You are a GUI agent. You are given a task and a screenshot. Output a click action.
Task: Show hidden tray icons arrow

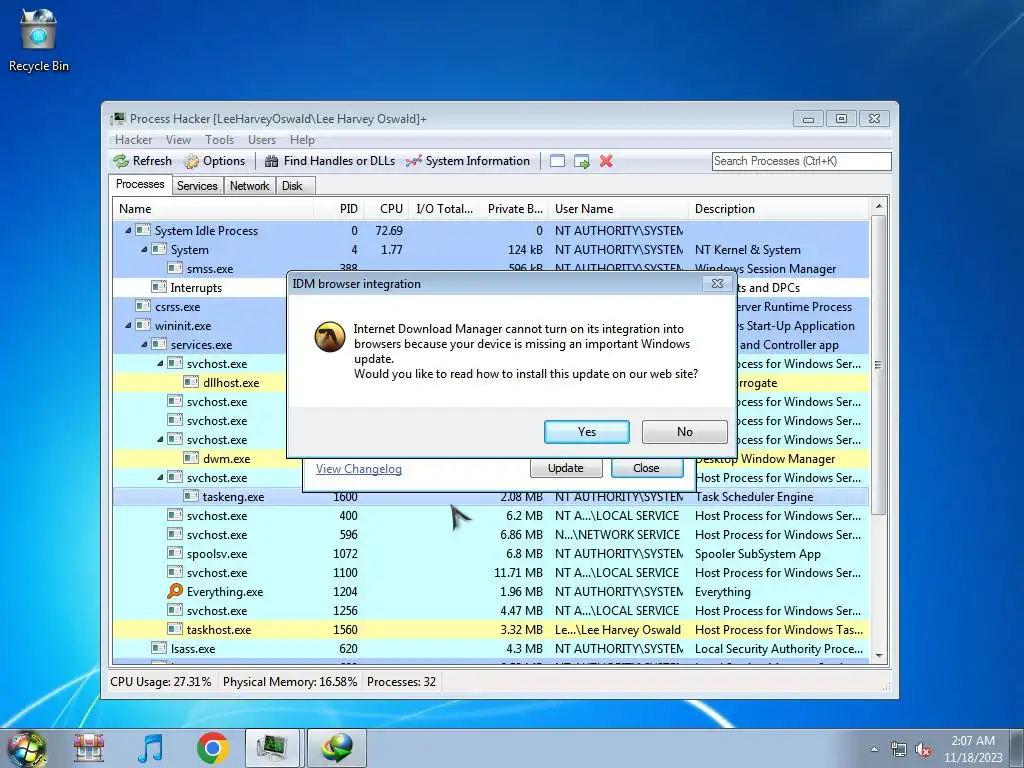click(874, 750)
